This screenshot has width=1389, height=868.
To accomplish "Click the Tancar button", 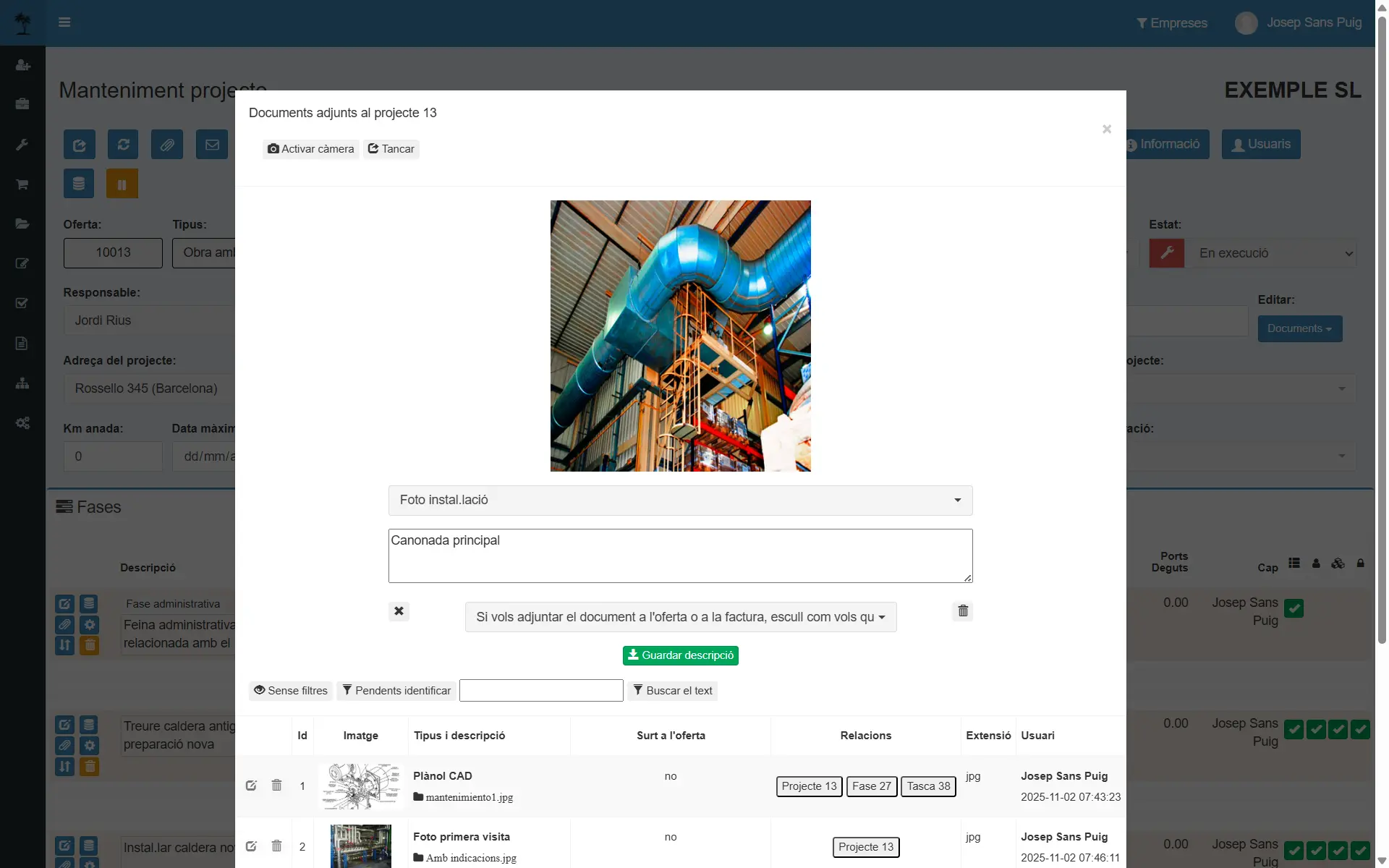I will pos(391,149).
